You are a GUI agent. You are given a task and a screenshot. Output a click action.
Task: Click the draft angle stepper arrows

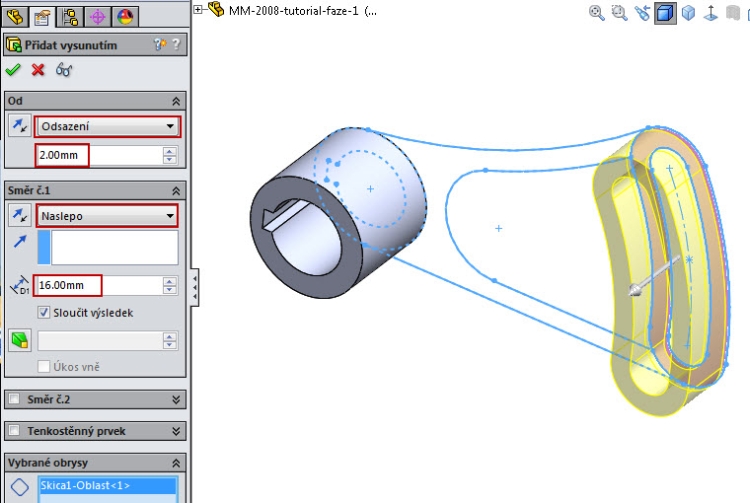[169, 341]
